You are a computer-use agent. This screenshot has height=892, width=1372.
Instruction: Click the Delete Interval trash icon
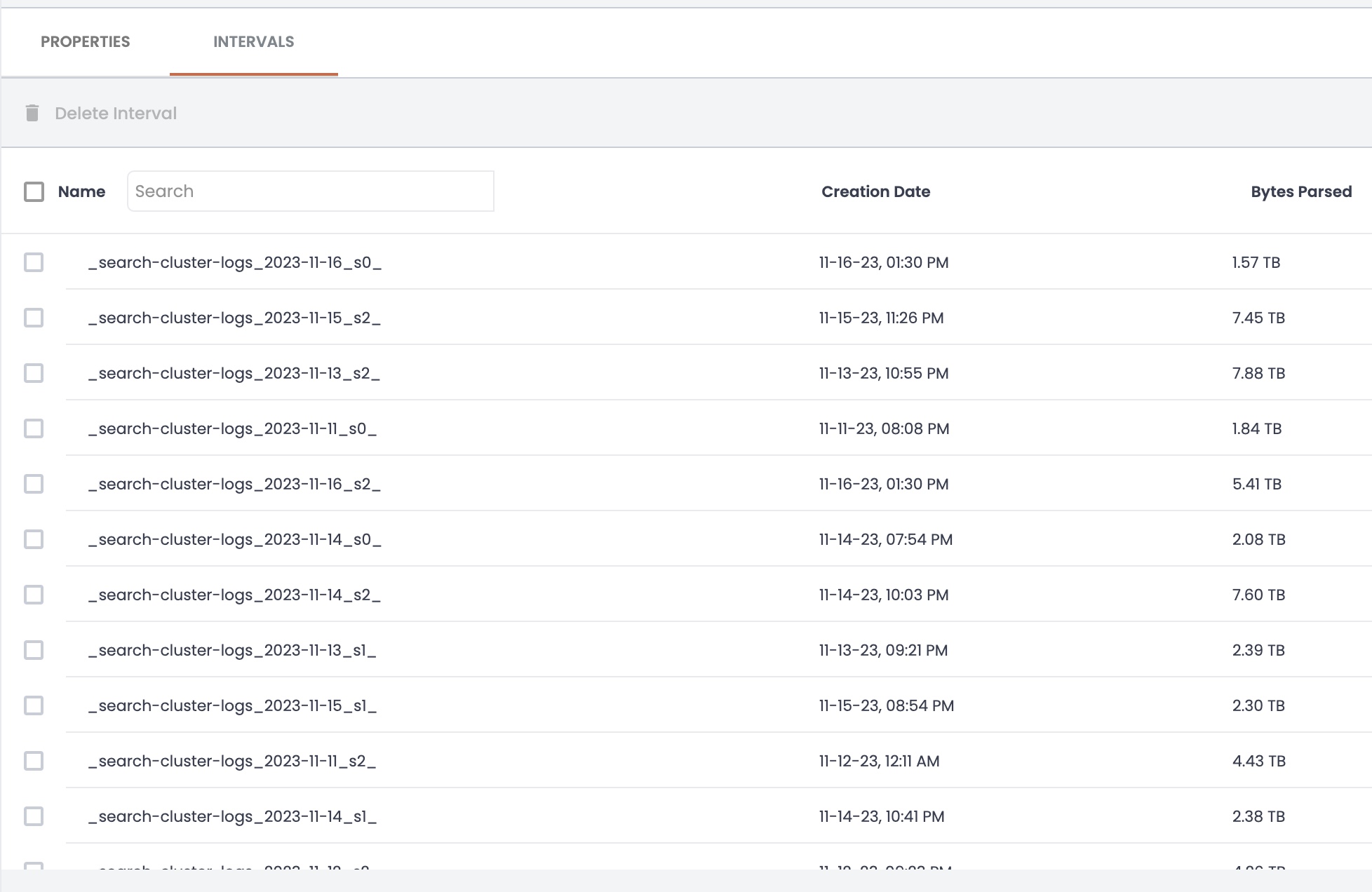[32, 113]
